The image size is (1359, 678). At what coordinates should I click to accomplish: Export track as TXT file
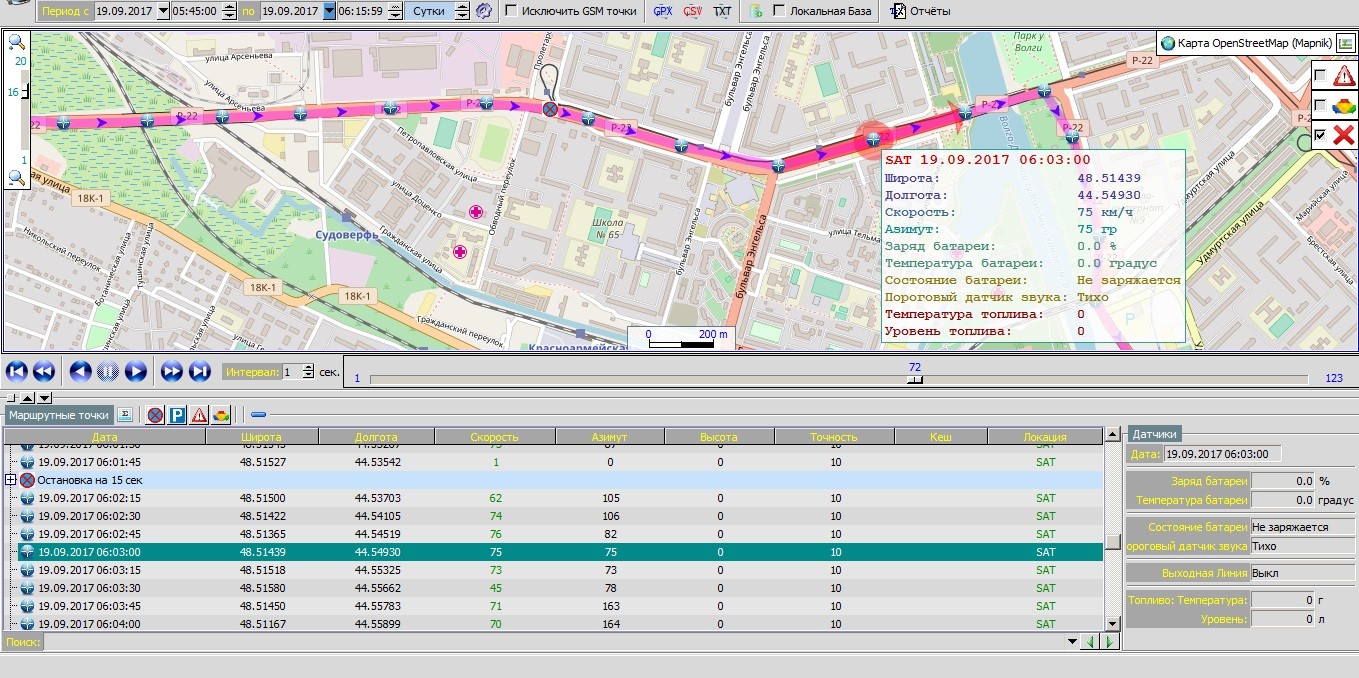[722, 11]
